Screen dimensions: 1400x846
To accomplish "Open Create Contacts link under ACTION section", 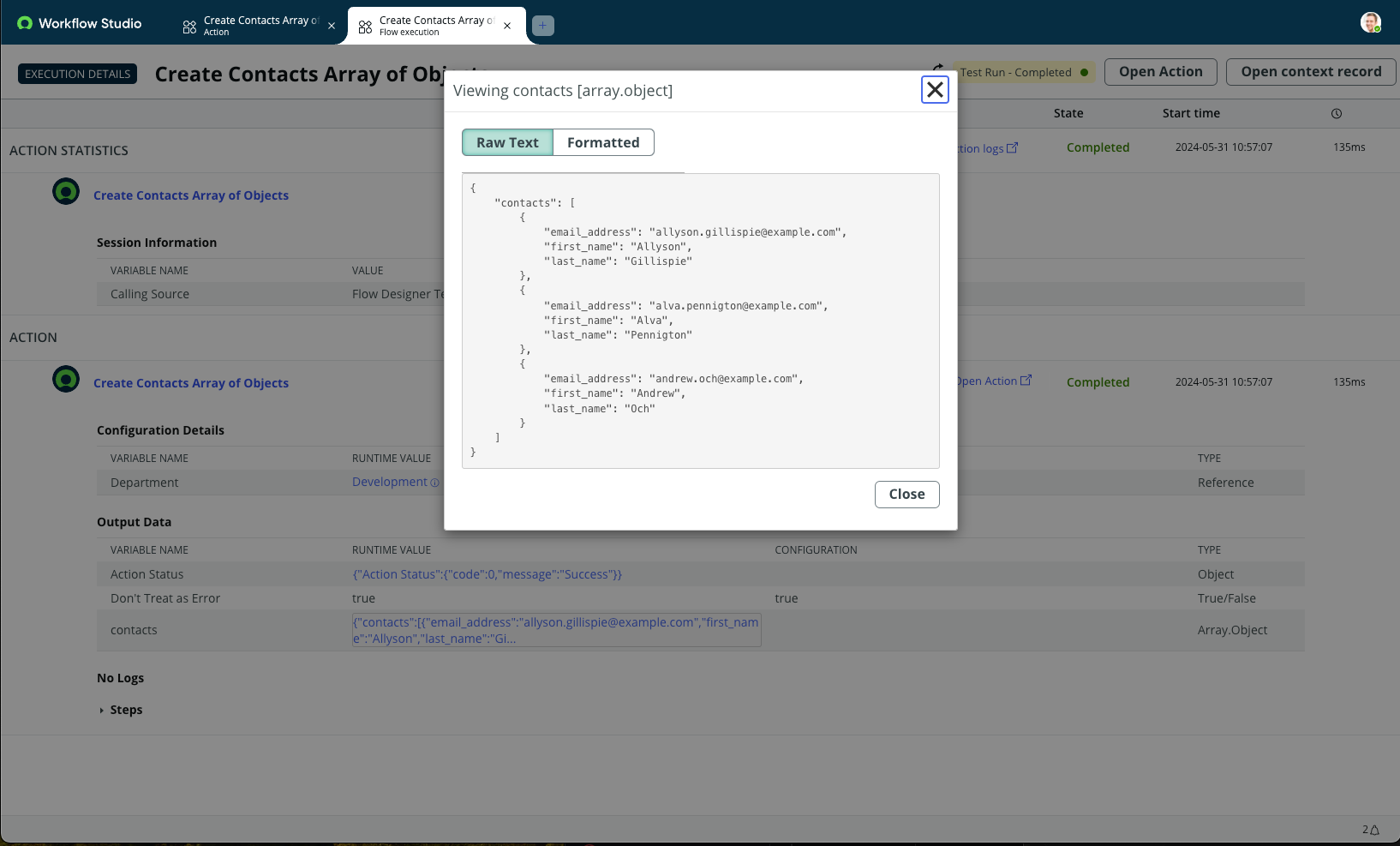I will pyautogui.click(x=191, y=383).
